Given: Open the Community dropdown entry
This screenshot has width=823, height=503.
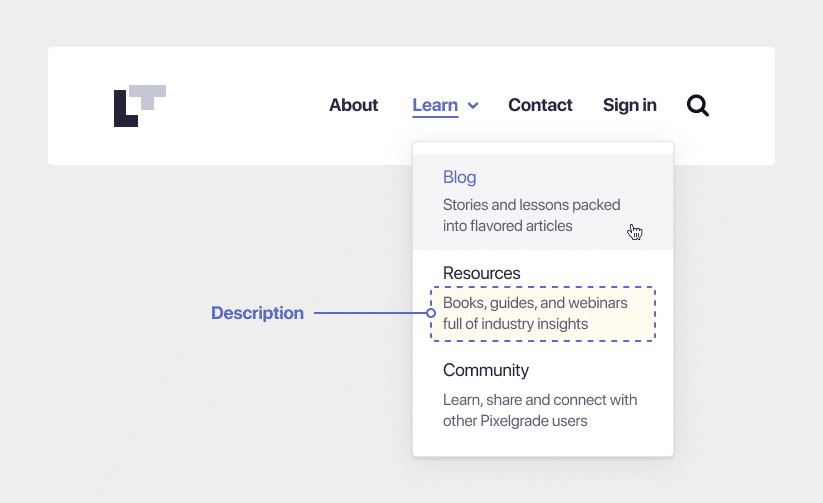Looking at the screenshot, I should coord(486,370).
